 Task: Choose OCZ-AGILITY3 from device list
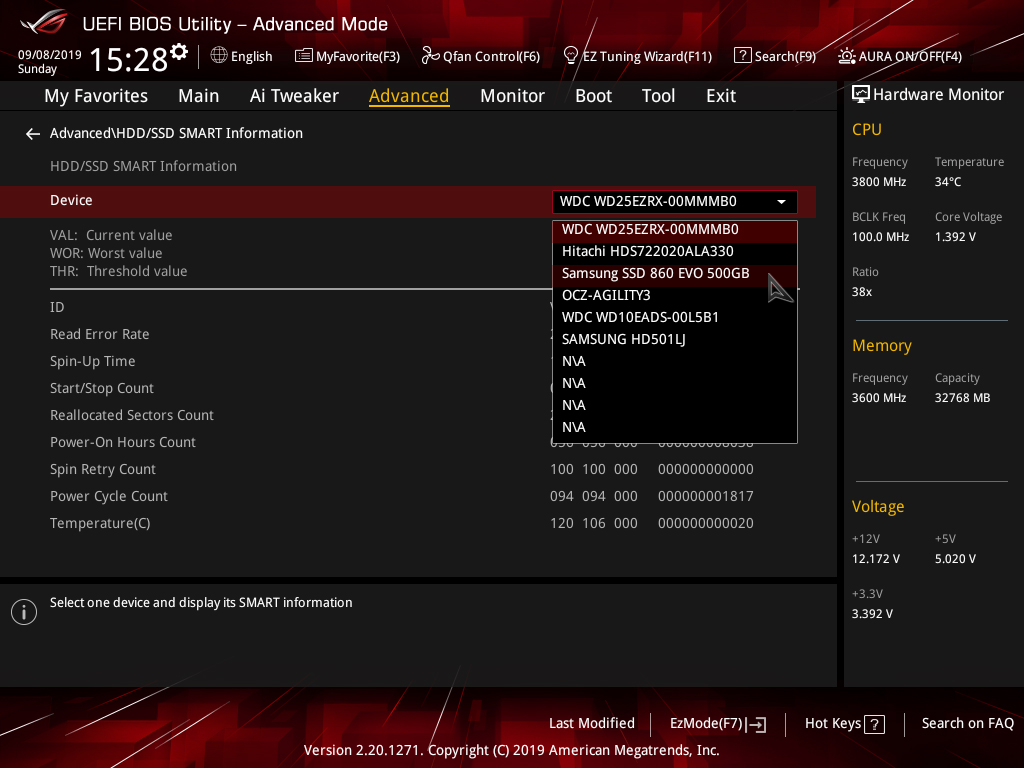675,295
